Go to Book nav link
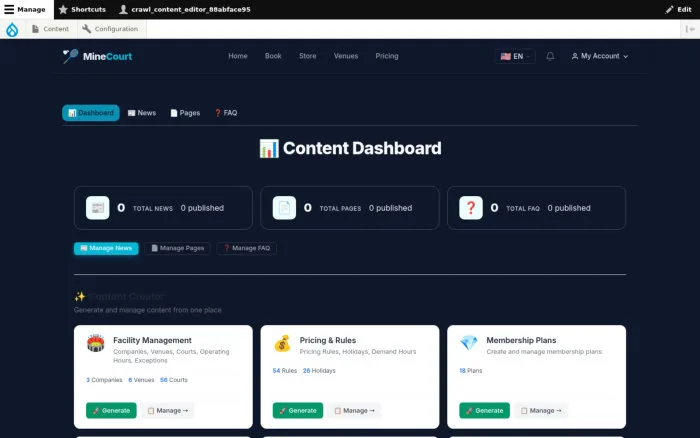700x438 pixels. click(x=273, y=56)
